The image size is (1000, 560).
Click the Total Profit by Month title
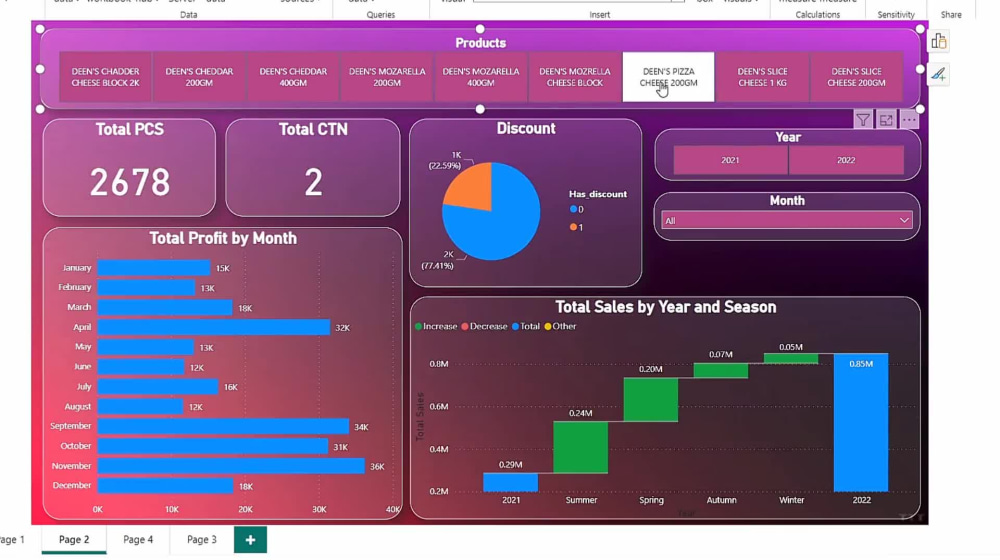(223, 239)
